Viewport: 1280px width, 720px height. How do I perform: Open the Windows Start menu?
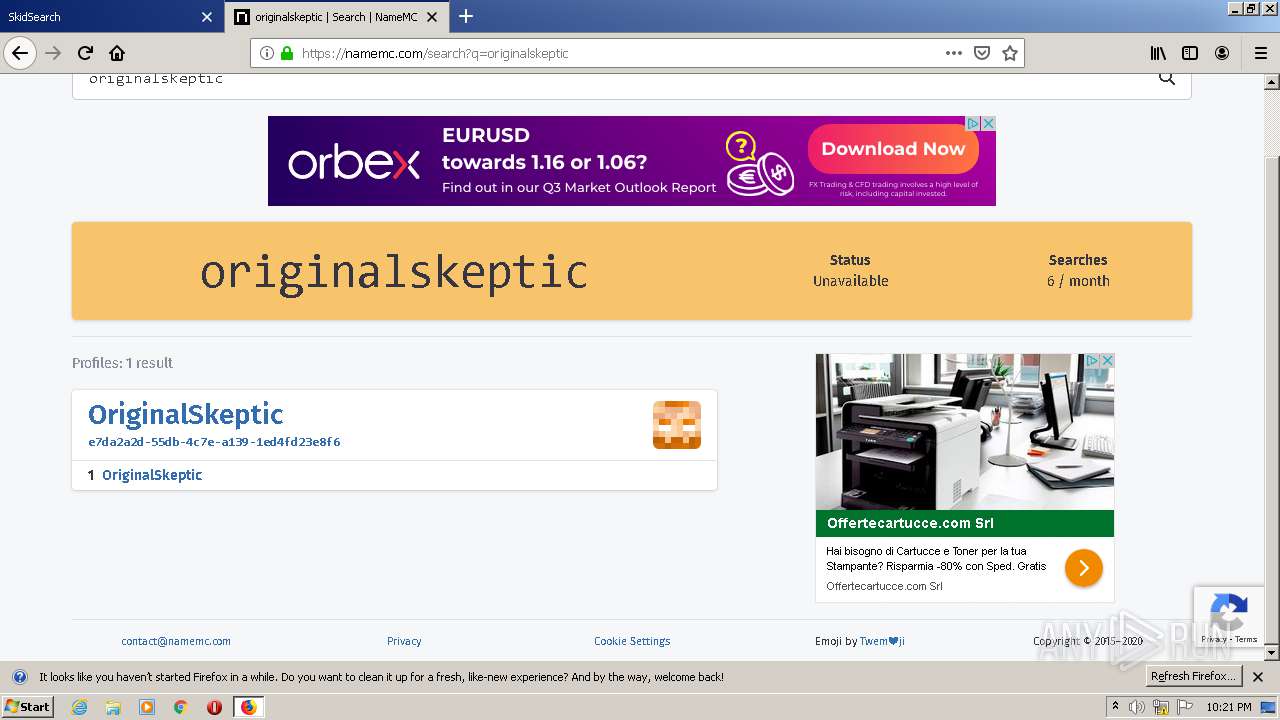click(x=27, y=707)
